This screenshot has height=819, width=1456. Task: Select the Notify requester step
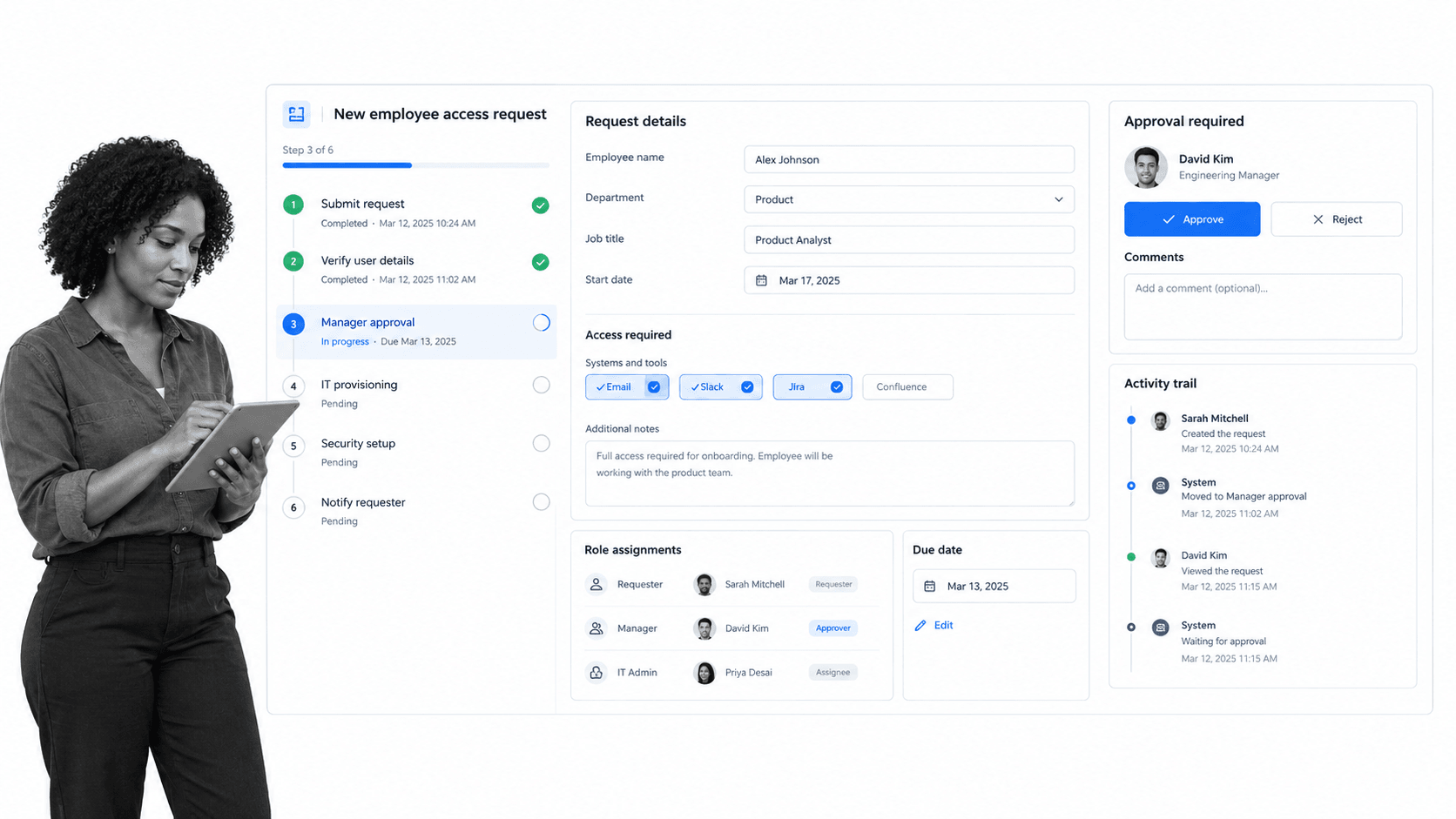[416, 511]
